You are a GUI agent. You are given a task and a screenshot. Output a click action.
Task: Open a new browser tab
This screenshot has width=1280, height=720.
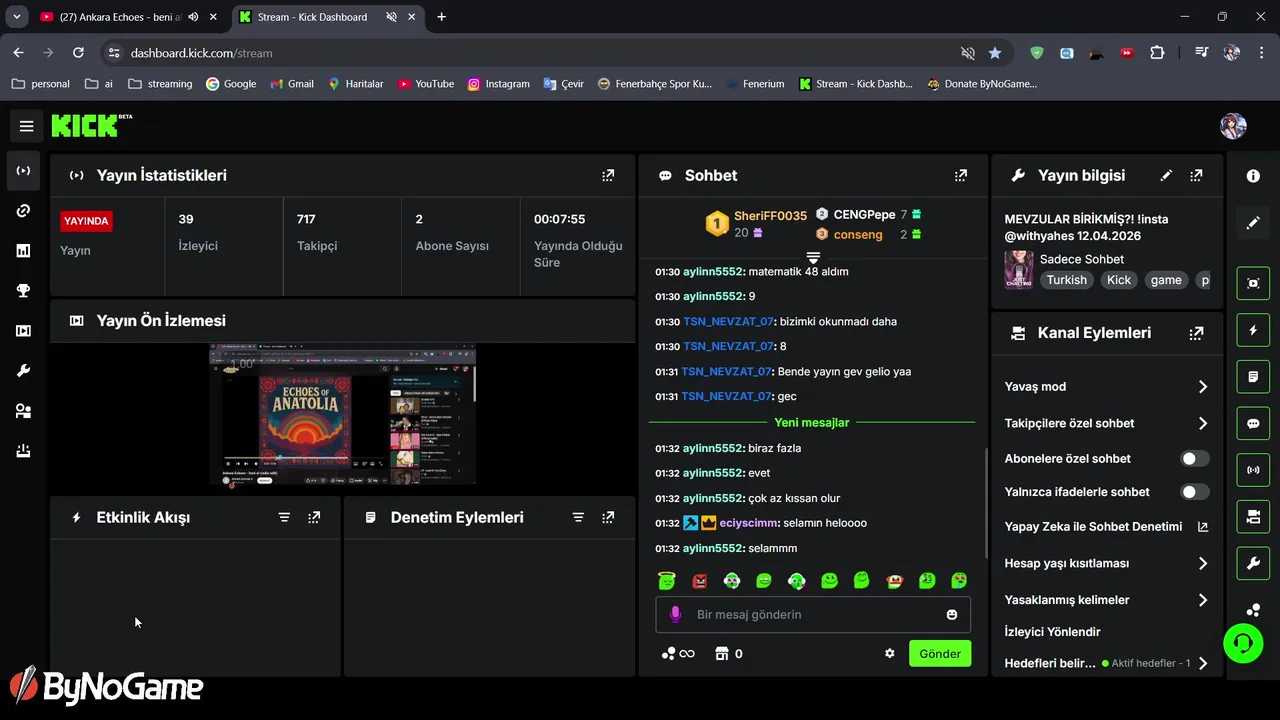pyautogui.click(x=441, y=17)
